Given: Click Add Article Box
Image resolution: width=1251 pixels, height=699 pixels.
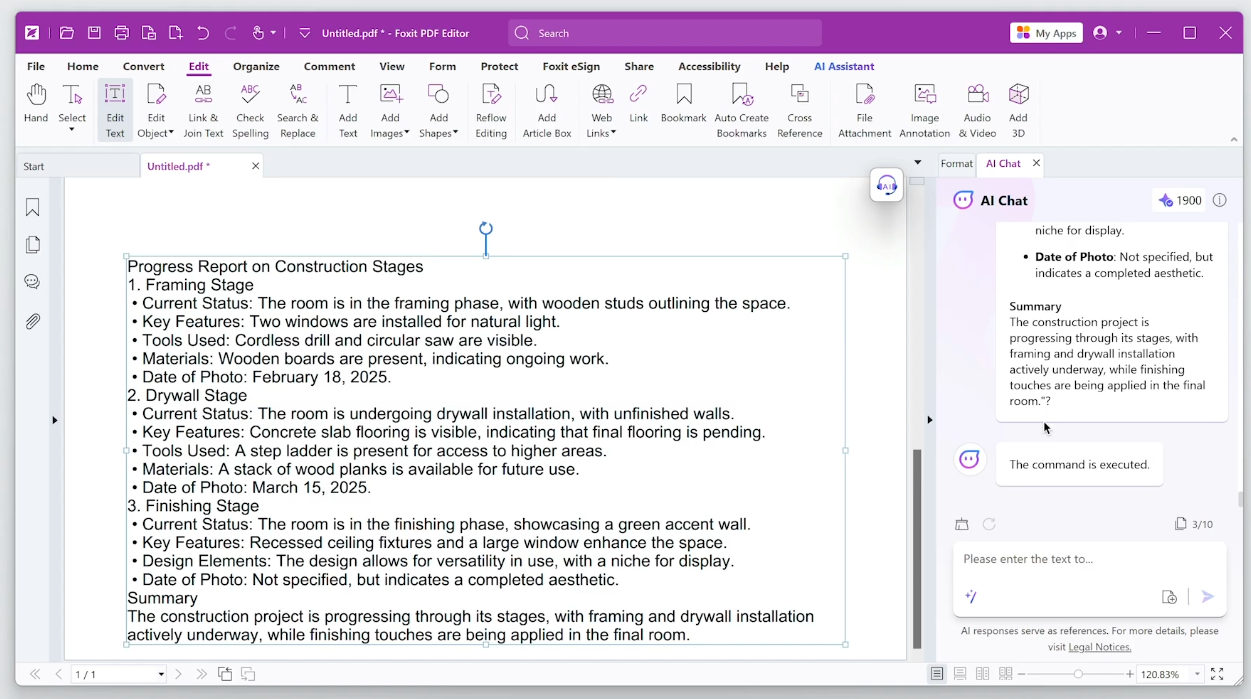Looking at the screenshot, I should (x=547, y=110).
